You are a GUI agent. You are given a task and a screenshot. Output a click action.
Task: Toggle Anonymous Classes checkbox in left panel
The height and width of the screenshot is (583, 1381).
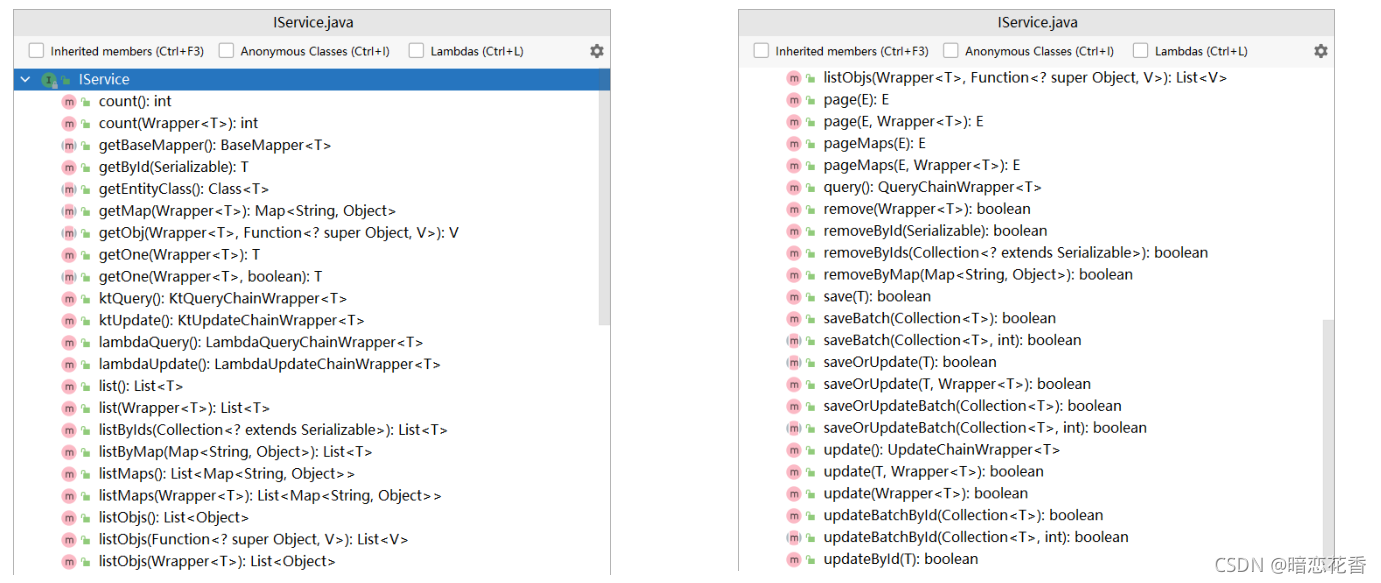click(226, 51)
